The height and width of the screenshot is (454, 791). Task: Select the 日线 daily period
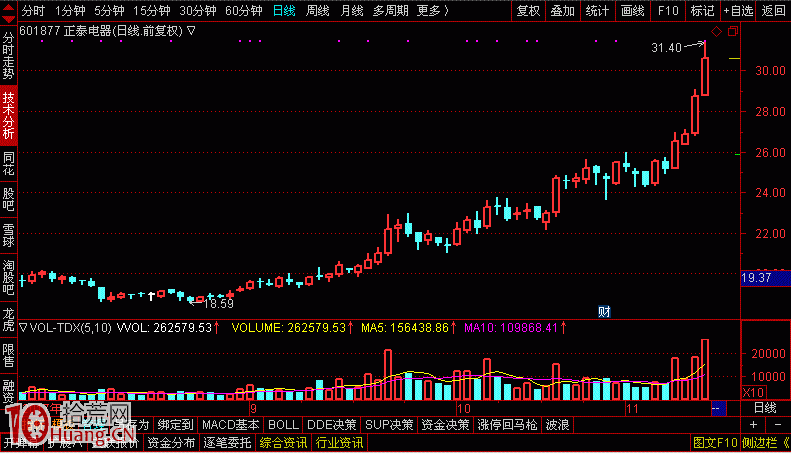pyautogui.click(x=284, y=11)
